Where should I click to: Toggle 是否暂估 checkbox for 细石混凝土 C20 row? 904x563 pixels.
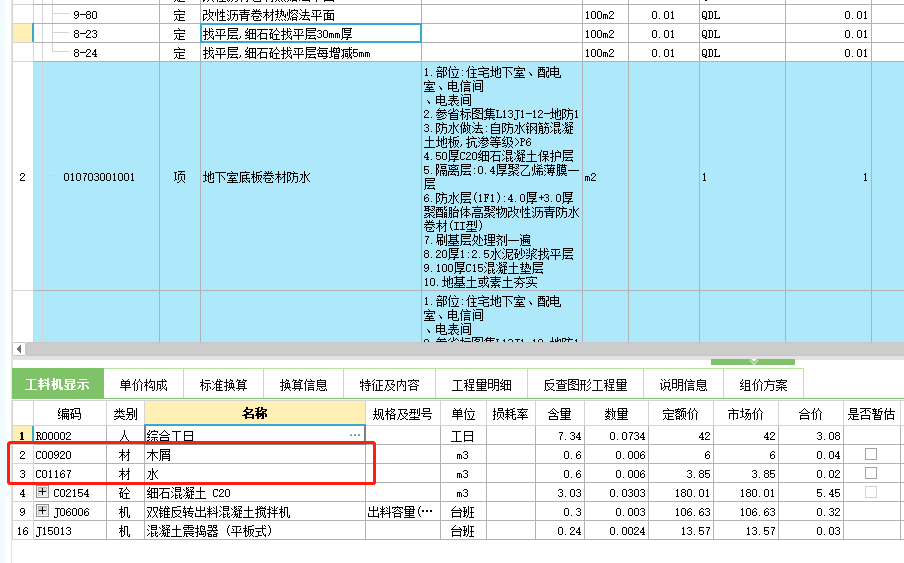click(871, 492)
